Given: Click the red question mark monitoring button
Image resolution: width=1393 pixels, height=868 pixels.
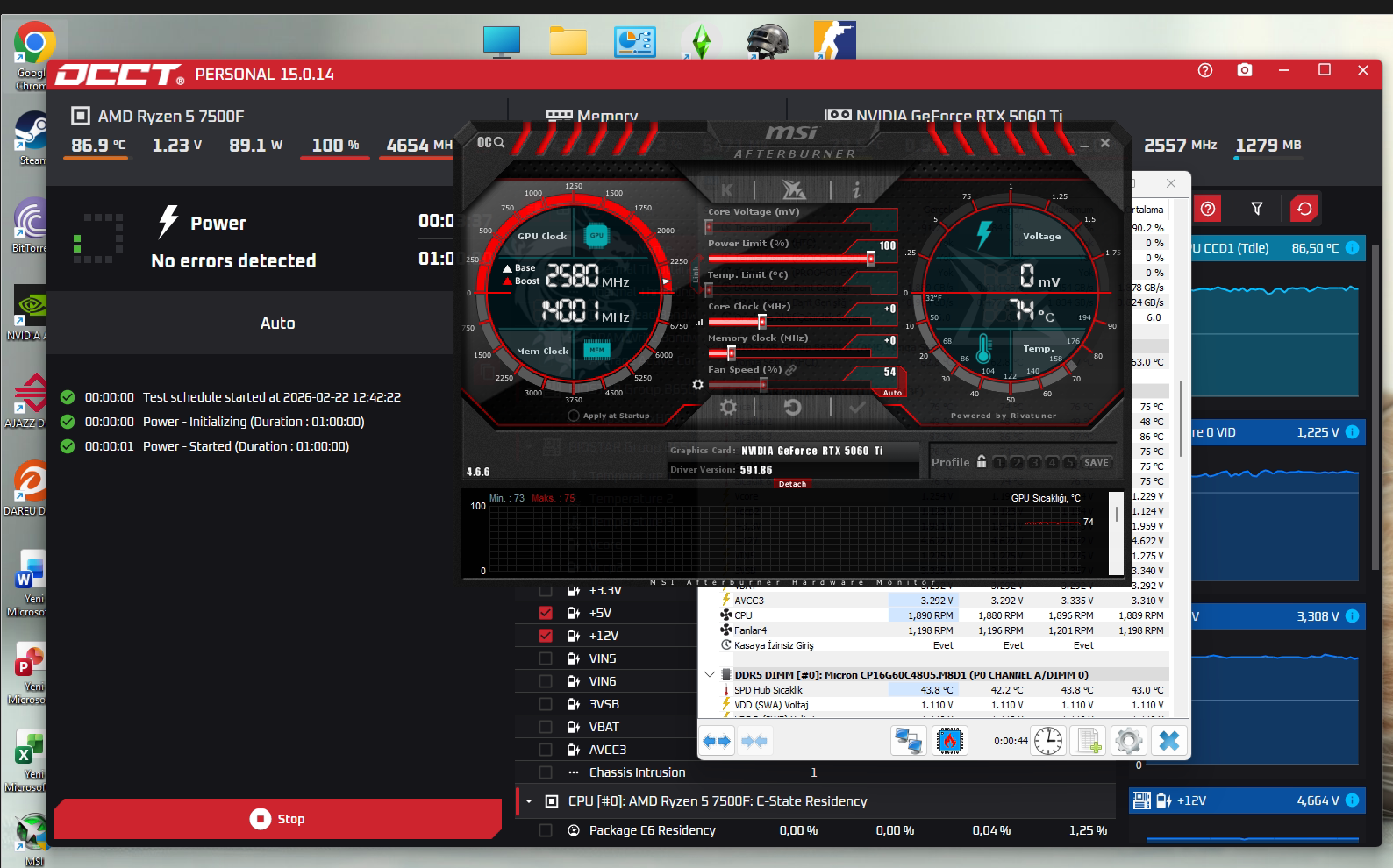Looking at the screenshot, I should [x=1208, y=209].
